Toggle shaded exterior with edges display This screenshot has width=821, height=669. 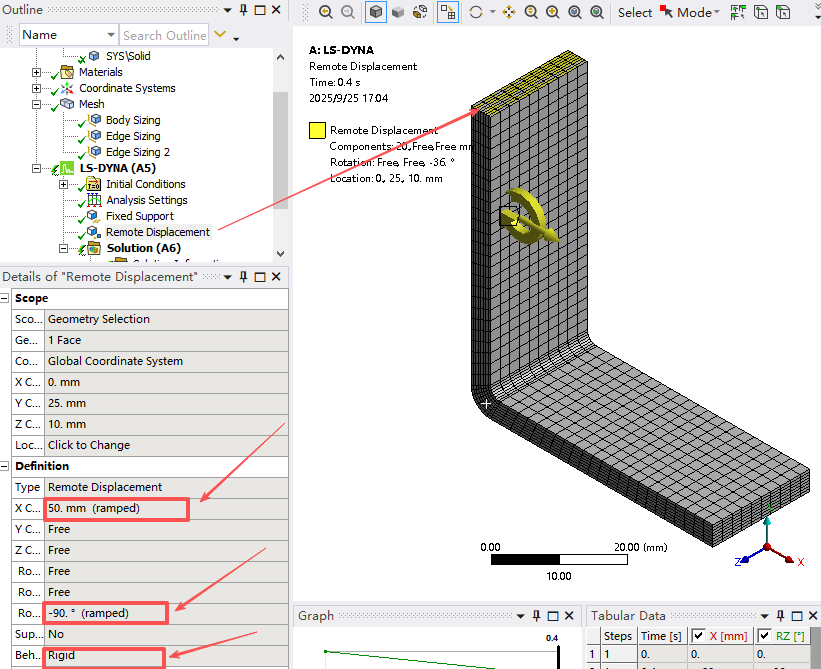375,12
